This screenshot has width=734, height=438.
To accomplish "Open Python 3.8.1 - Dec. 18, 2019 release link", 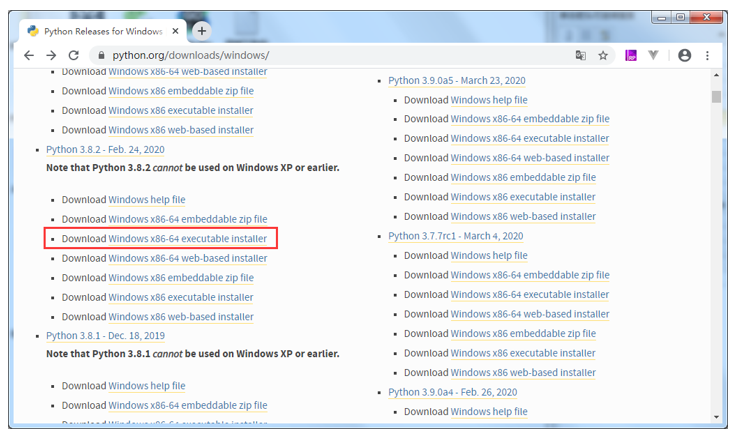I will (x=105, y=336).
